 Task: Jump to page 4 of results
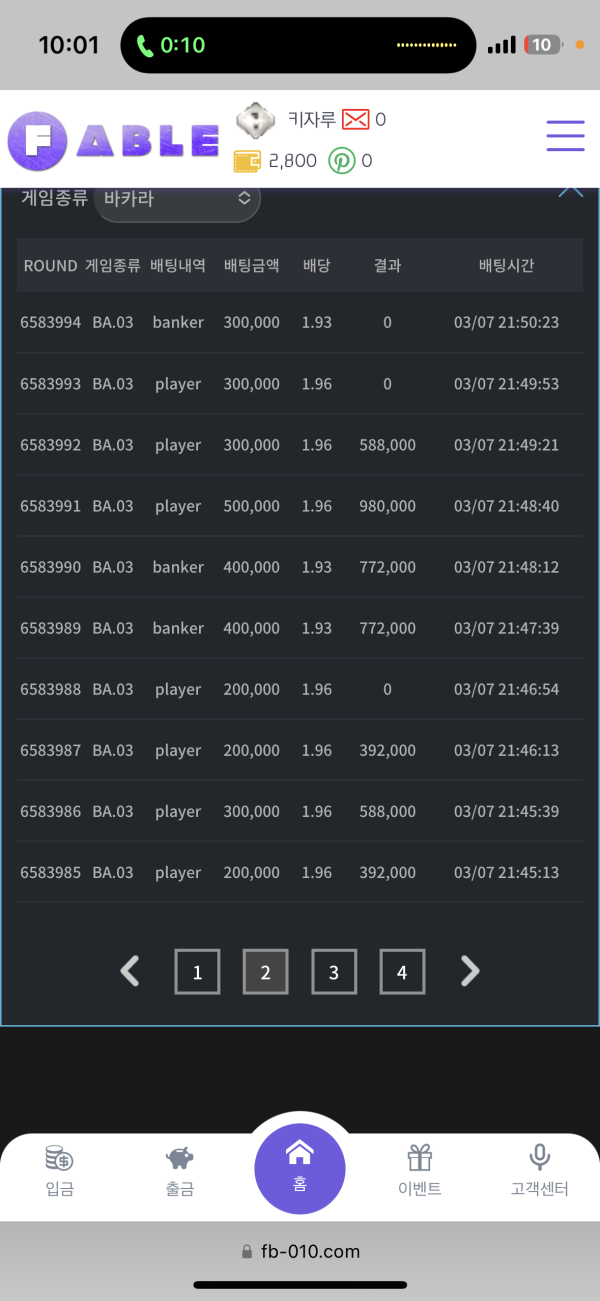coord(402,972)
